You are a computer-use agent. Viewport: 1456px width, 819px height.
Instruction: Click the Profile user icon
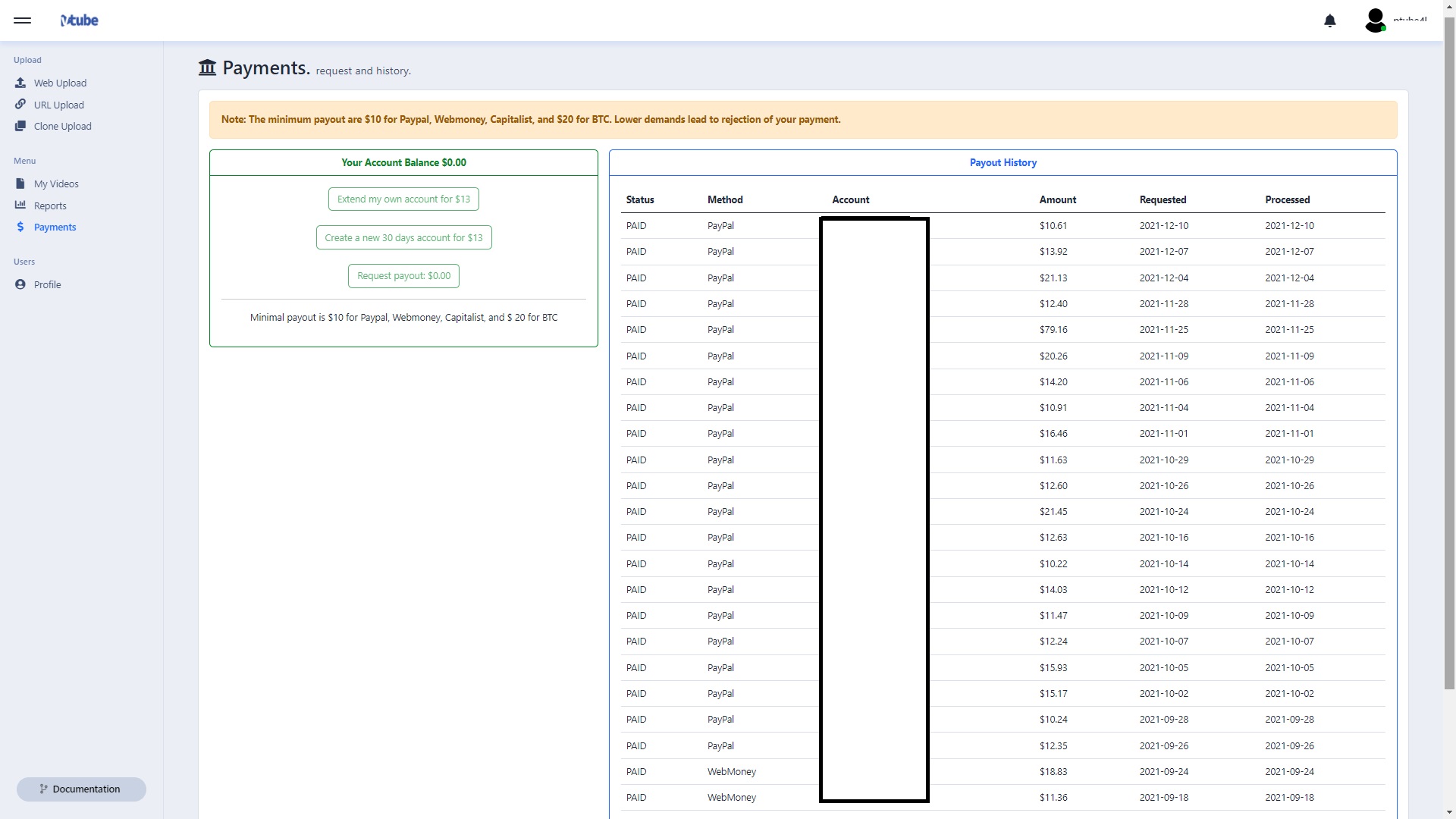20,284
